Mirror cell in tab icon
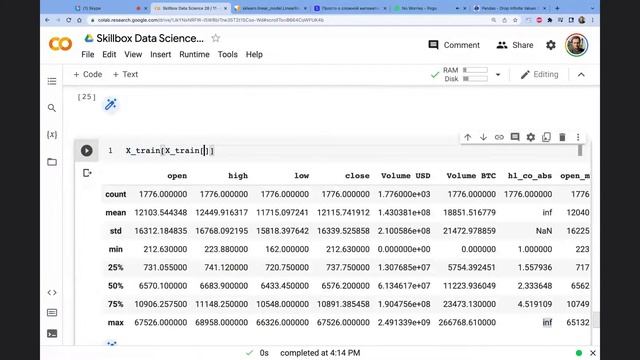Image resolution: width=640 pixels, height=360 pixels. [x=547, y=137]
